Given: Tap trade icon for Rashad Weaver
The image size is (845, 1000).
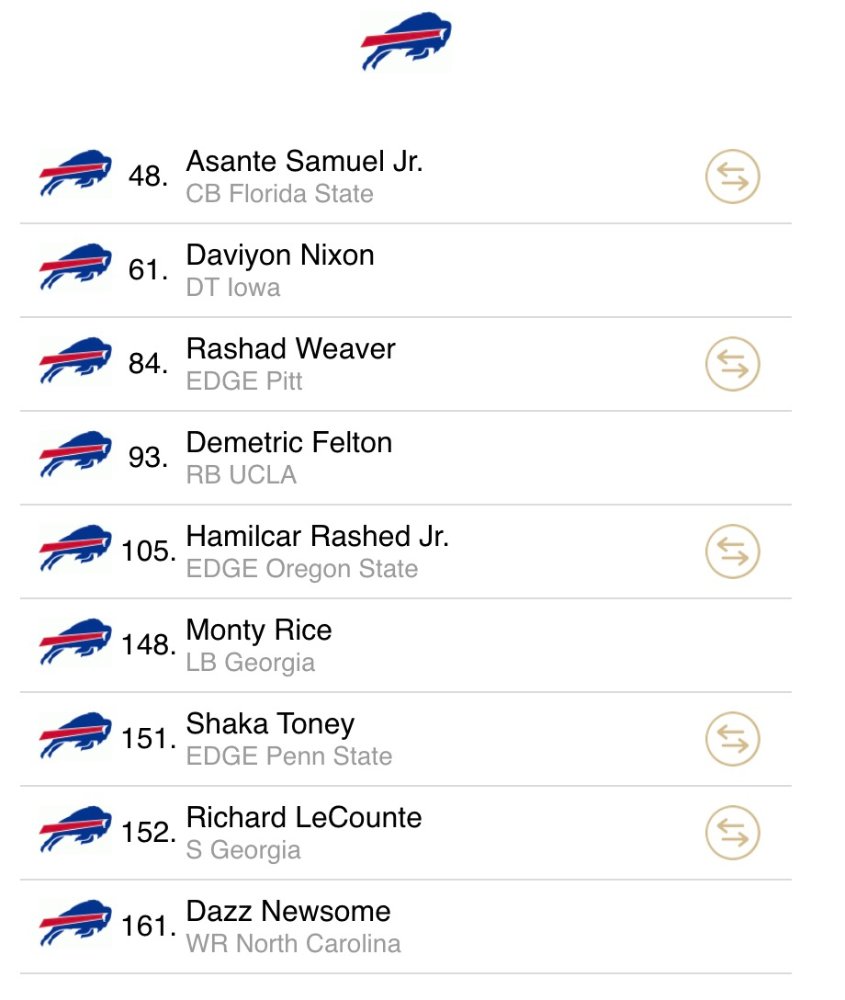Looking at the screenshot, I should pos(732,364).
